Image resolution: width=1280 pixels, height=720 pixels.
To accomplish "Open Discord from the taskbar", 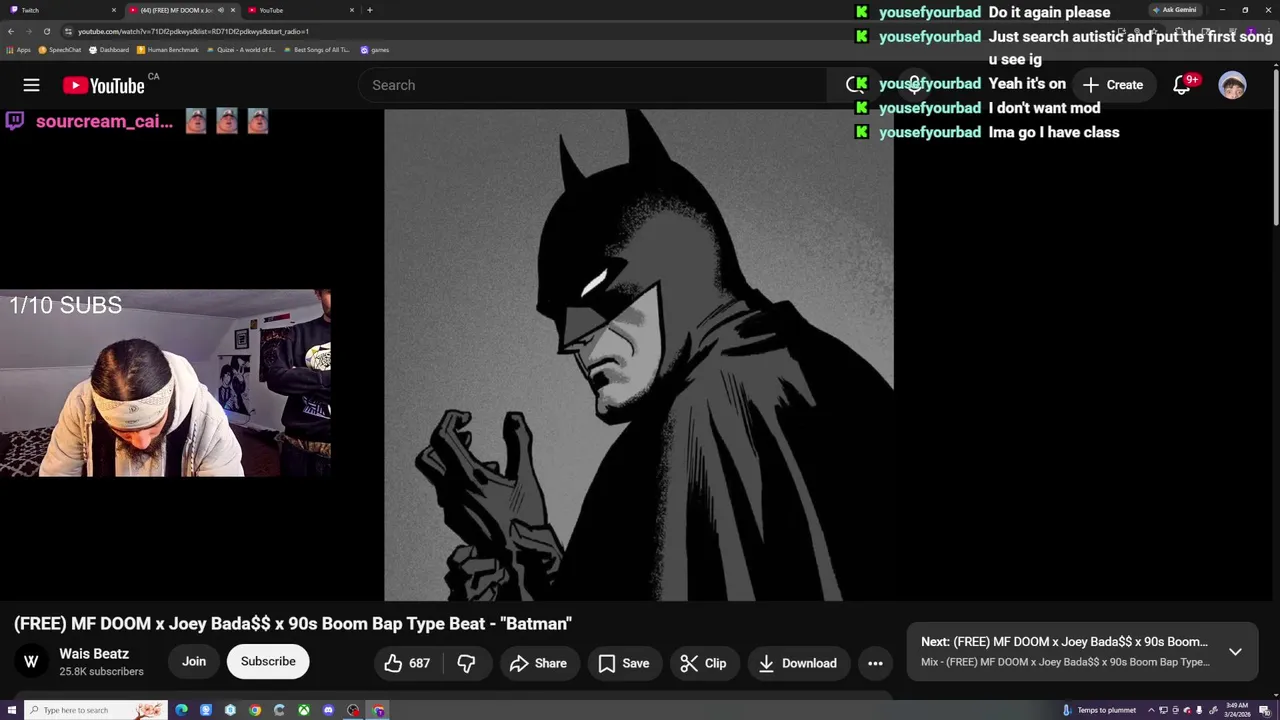I will click(x=328, y=710).
